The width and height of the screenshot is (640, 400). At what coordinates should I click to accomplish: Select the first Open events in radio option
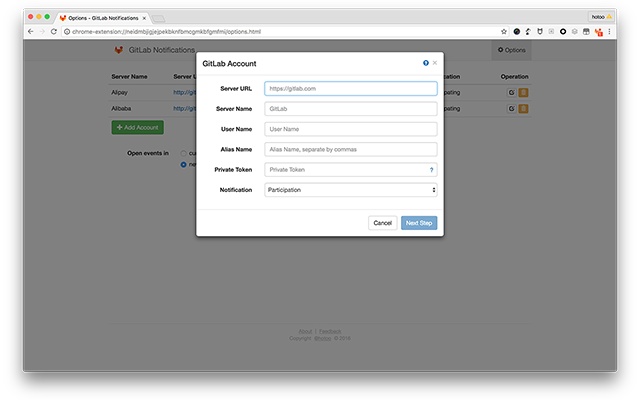[x=183, y=153]
